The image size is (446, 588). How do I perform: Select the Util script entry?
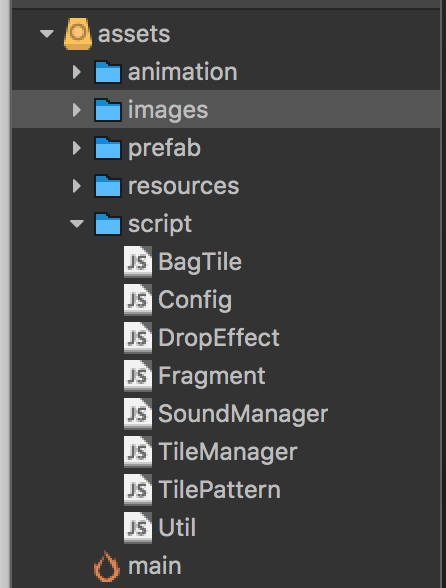coord(177,527)
